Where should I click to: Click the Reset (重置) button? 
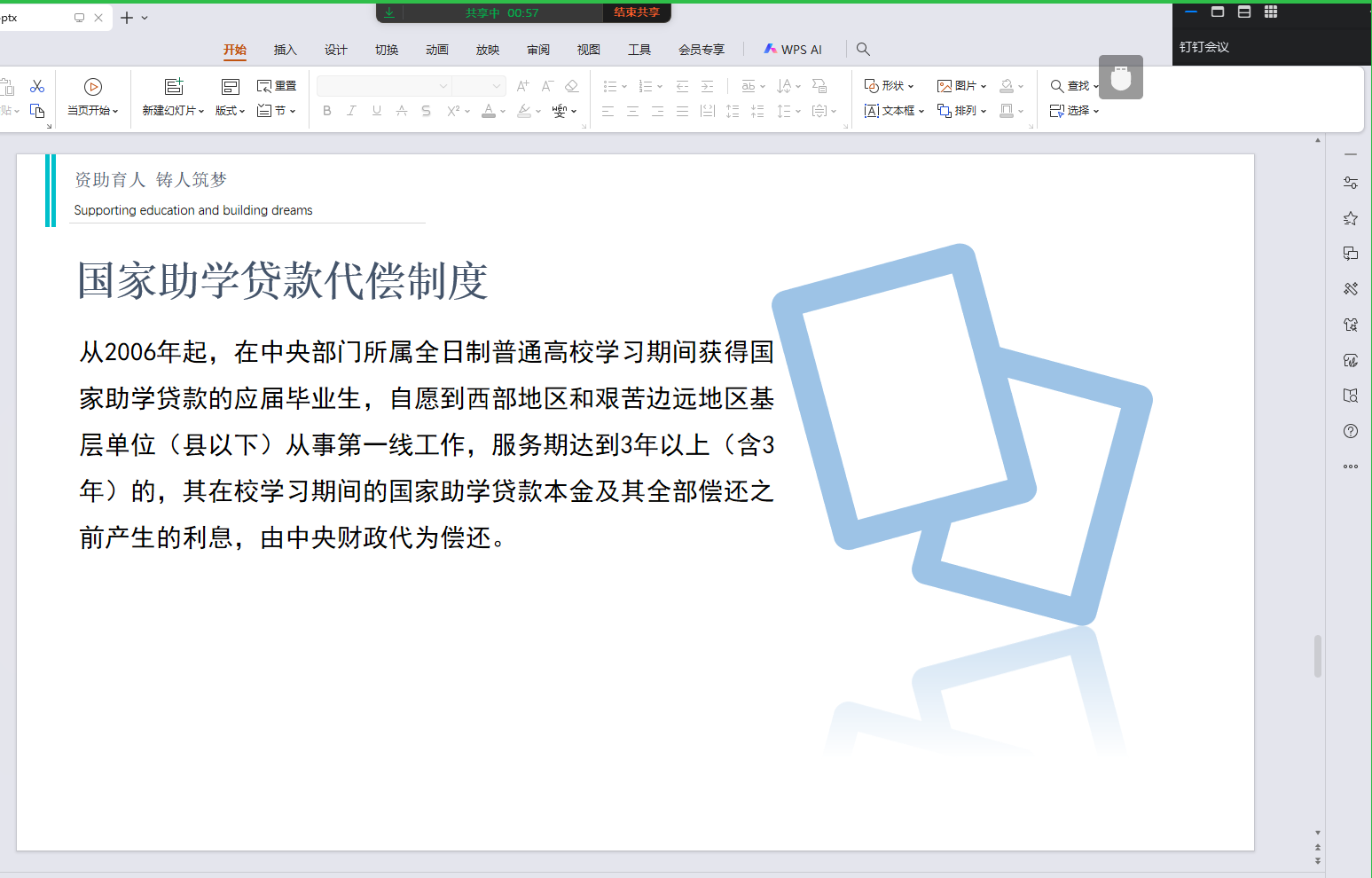pos(277,86)
